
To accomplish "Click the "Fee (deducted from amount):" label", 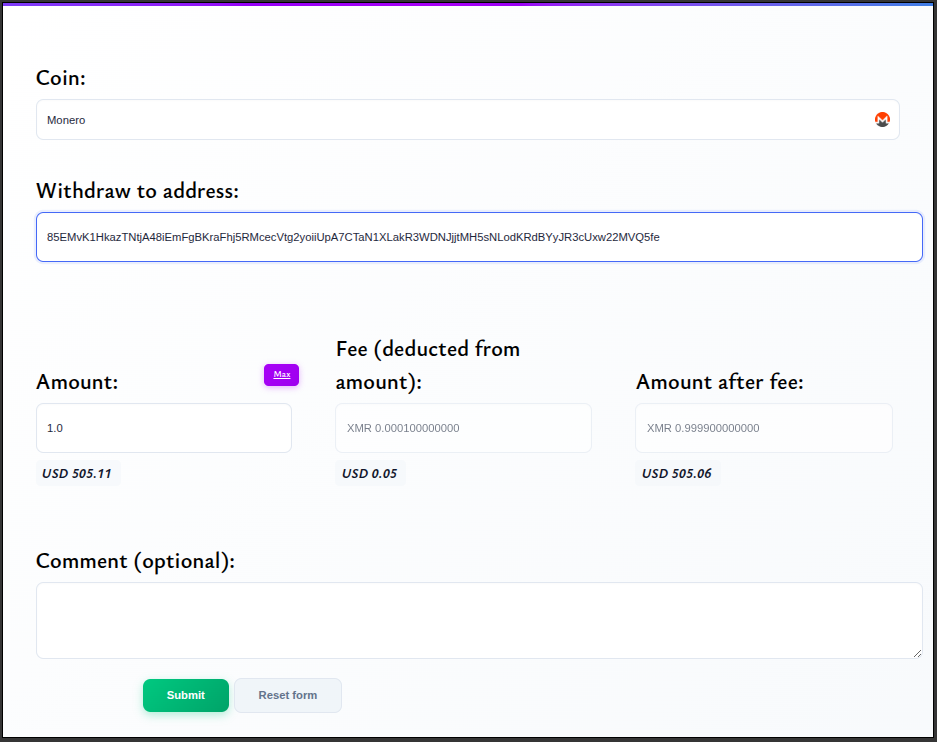I will (x=428, y=366).
